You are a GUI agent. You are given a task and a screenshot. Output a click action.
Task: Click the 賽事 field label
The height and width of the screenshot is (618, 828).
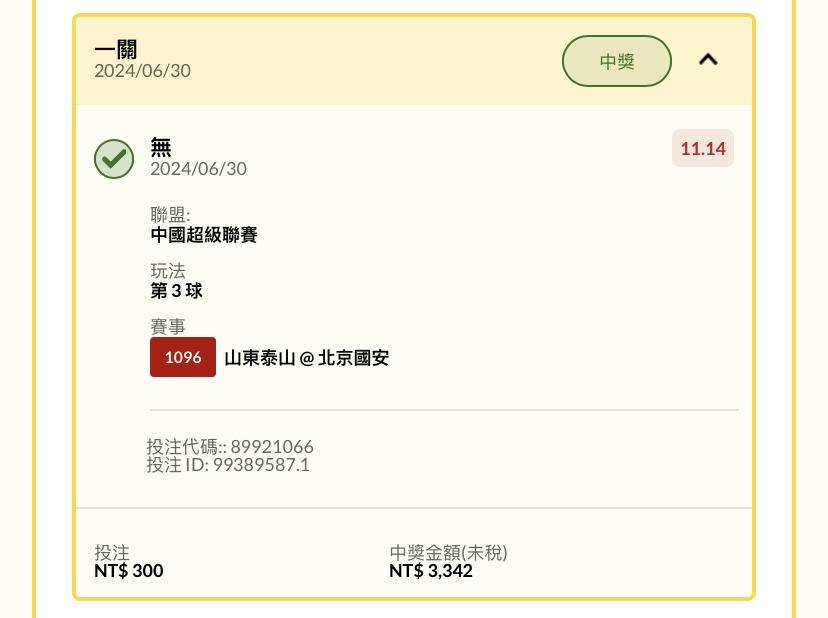click(168, 326)
